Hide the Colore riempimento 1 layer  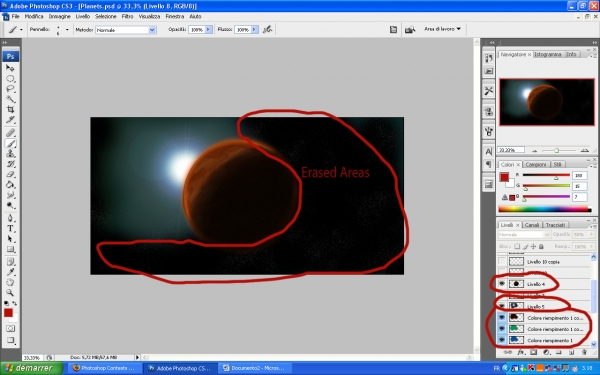click(502, 340)
